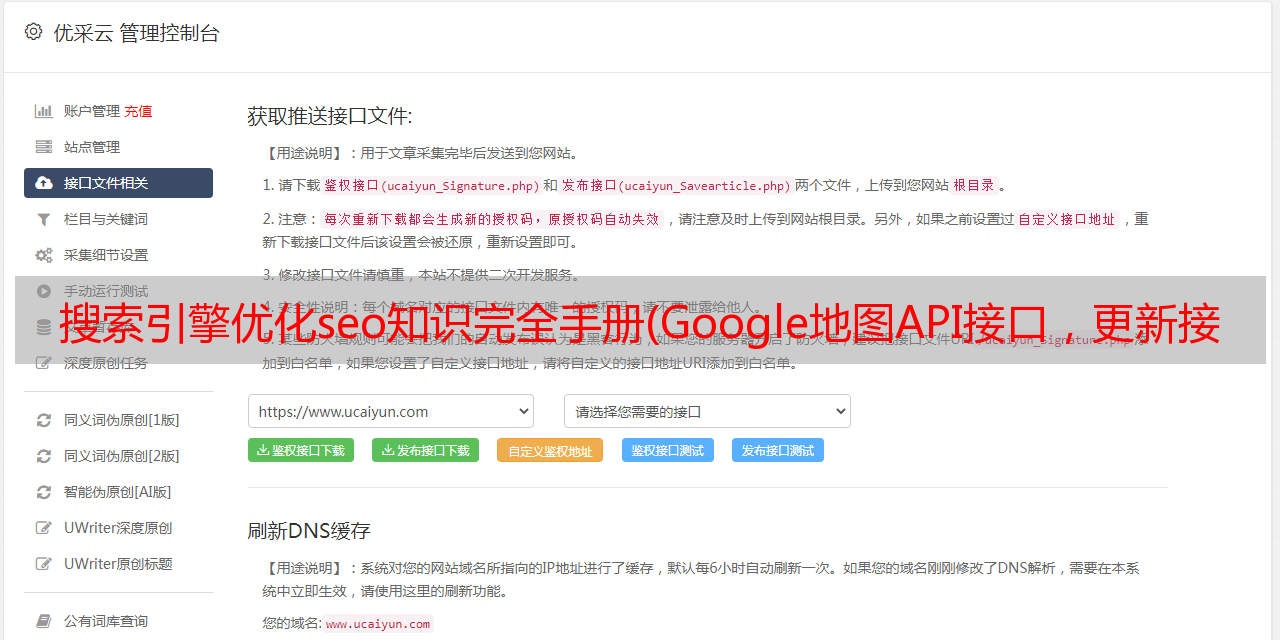The image size is (1280, 640).
Task: Click the blue 发布接口测试 button
Action: tap(777, 451)
